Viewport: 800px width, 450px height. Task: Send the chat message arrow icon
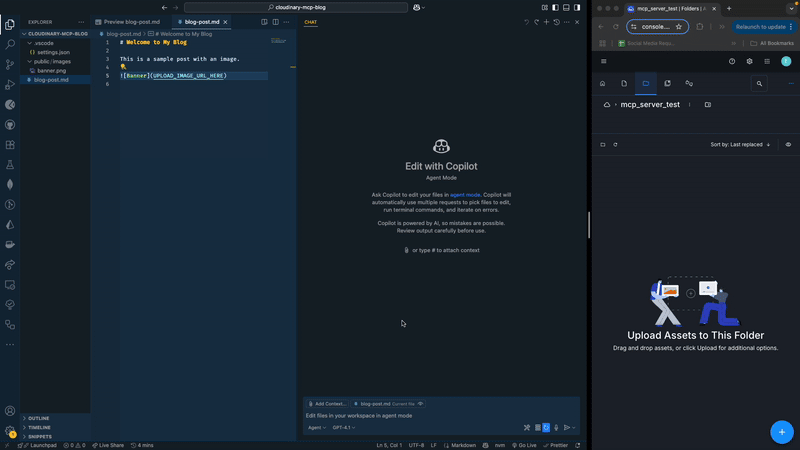click(x=566, y=428)
